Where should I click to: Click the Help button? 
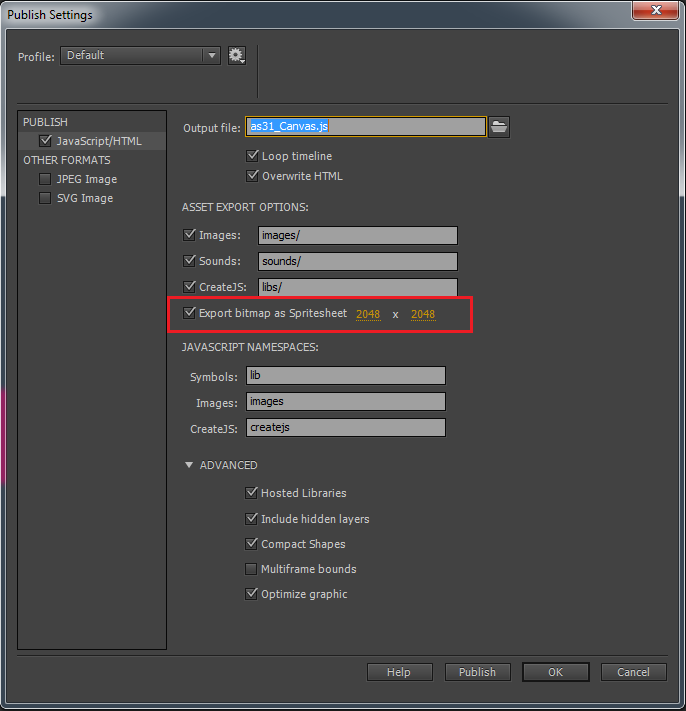coord(399,672)
